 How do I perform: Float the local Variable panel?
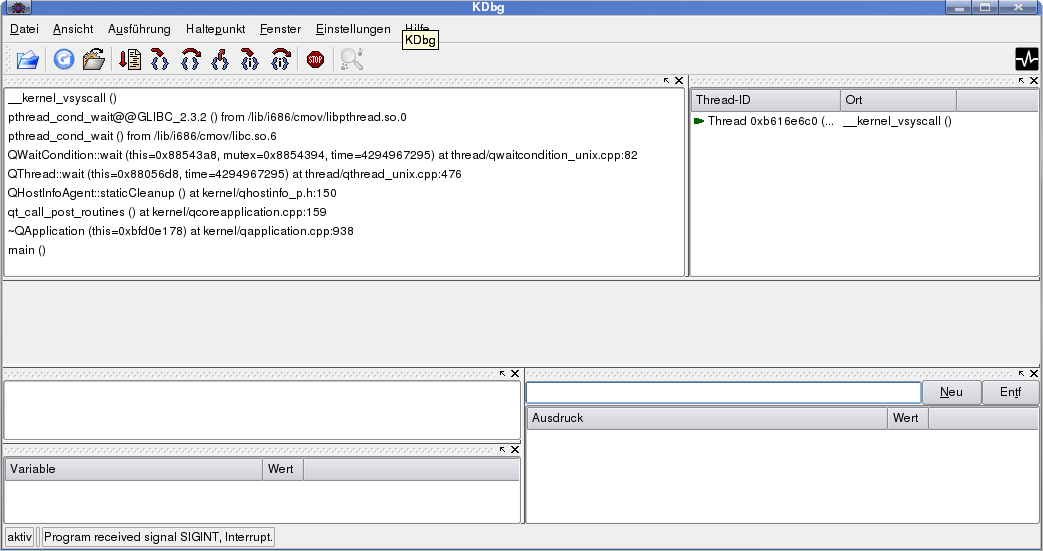click(503, 450)
